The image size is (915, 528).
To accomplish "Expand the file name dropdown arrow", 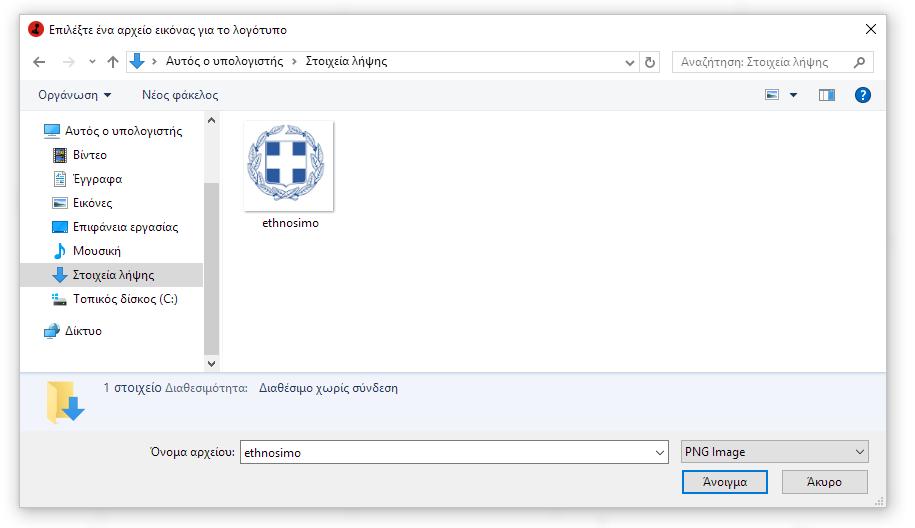I will [x=659, y=453].
